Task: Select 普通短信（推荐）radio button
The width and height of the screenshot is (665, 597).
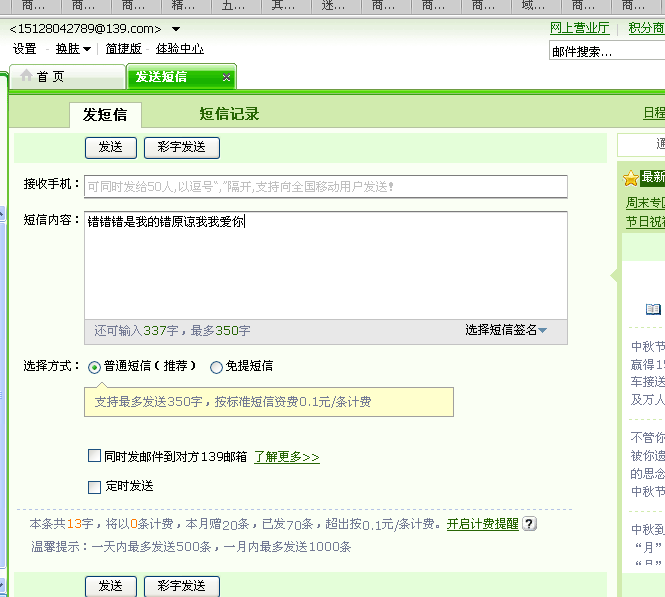Action: point(94,367)
